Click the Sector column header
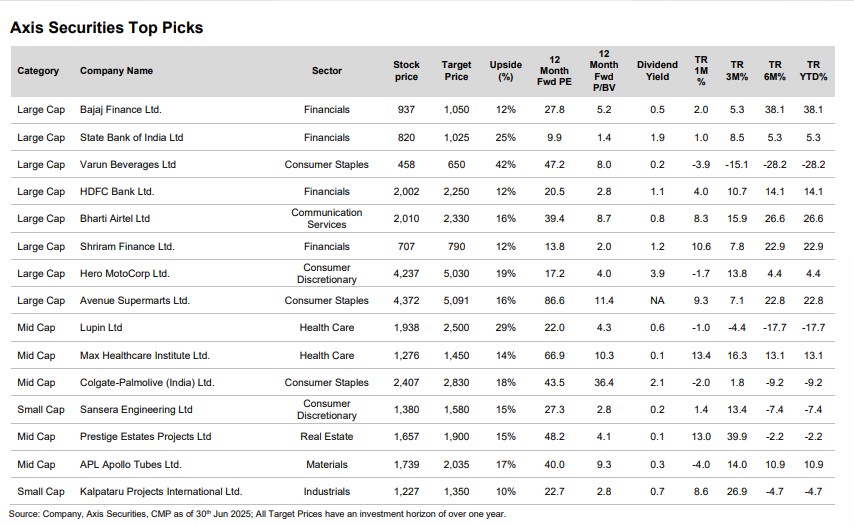This screenshot has width=854, height=526. 326,71
